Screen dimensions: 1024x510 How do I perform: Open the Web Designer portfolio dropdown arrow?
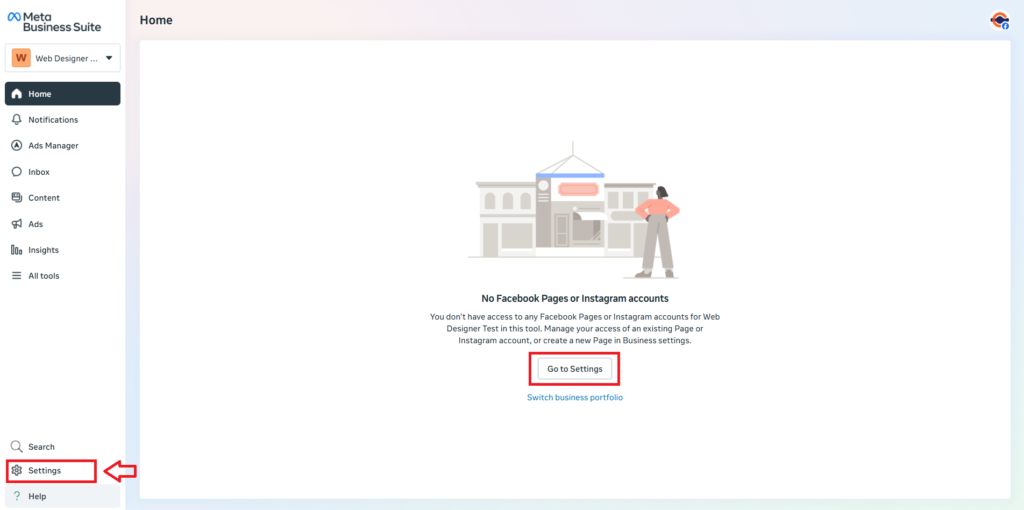pyautogui.click(x=109, y=58)
